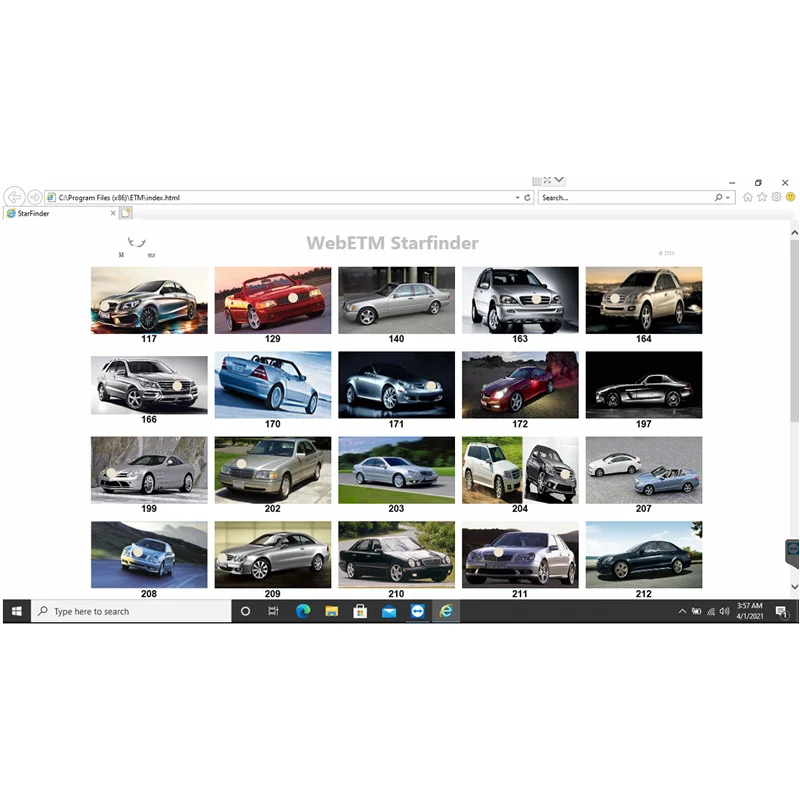This screenshot has width=800, height=800.
Task: Open a new tab with the blank tab button
Action: (x=126, y=213)
